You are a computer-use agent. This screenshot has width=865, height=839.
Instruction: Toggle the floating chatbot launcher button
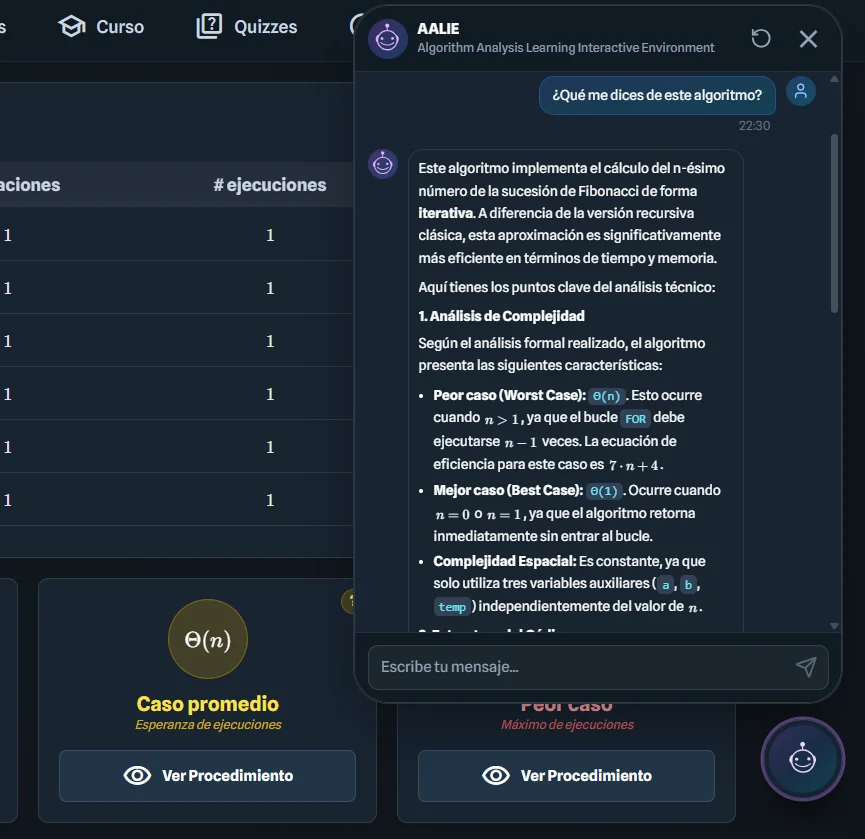(x=802, y=758)
